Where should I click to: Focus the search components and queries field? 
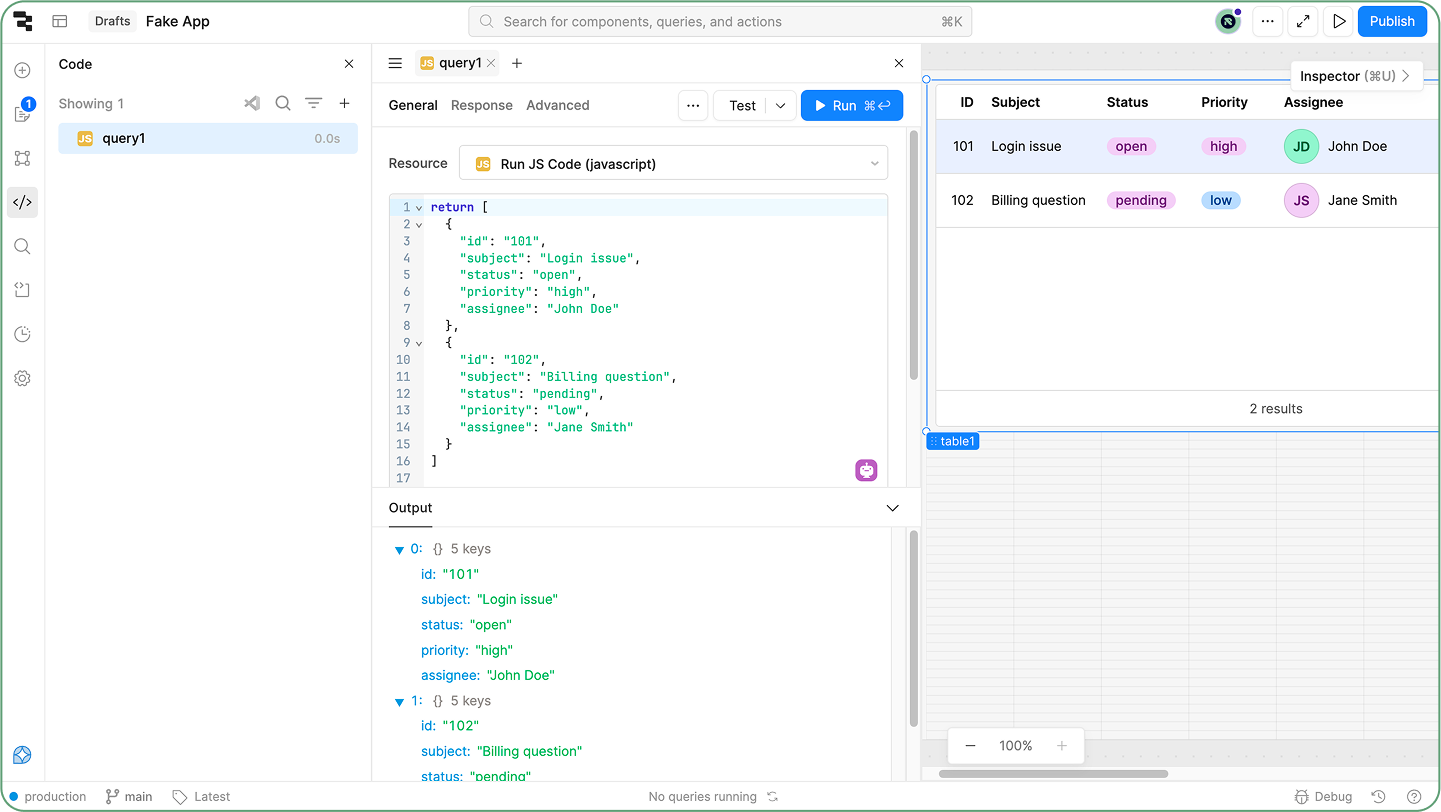tap(720, 21)
